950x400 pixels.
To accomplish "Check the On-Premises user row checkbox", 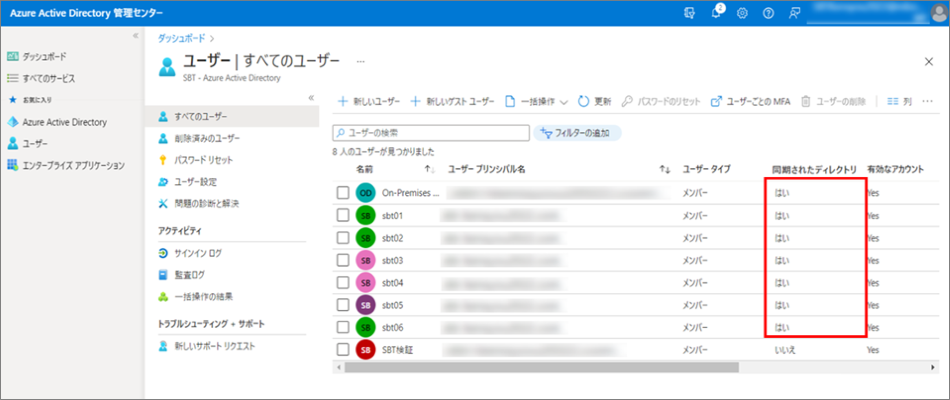I will (343, 193).
